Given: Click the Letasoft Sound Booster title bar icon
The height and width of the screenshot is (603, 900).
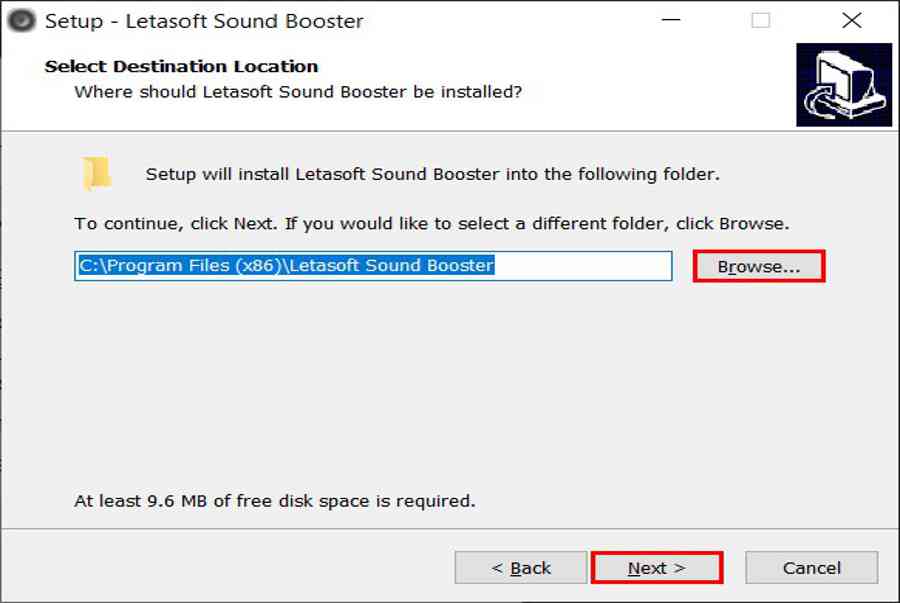Looking at the screenshot, I should click(x=22, y=20).
